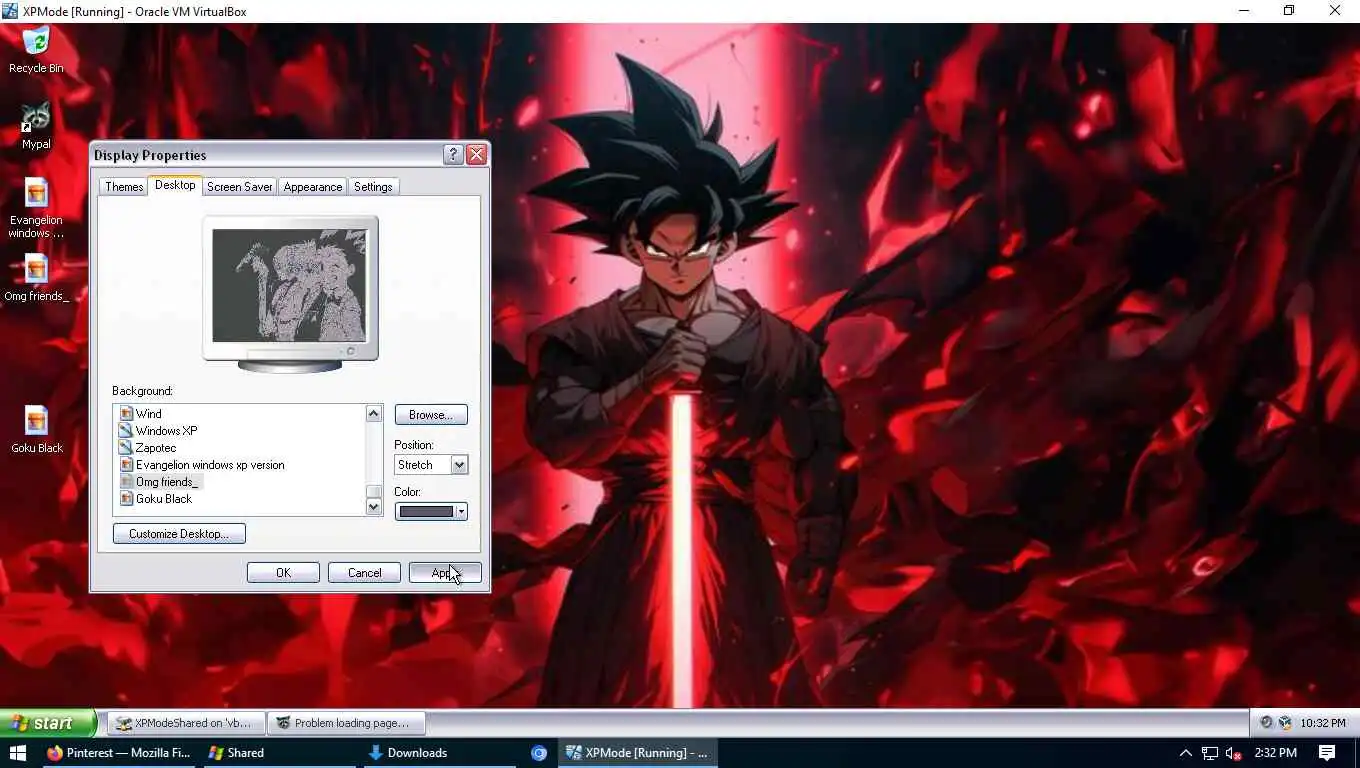Screen dimensions: 1360x768
Task: Select Omg friends_ in the background list
Action: (168, 482)
